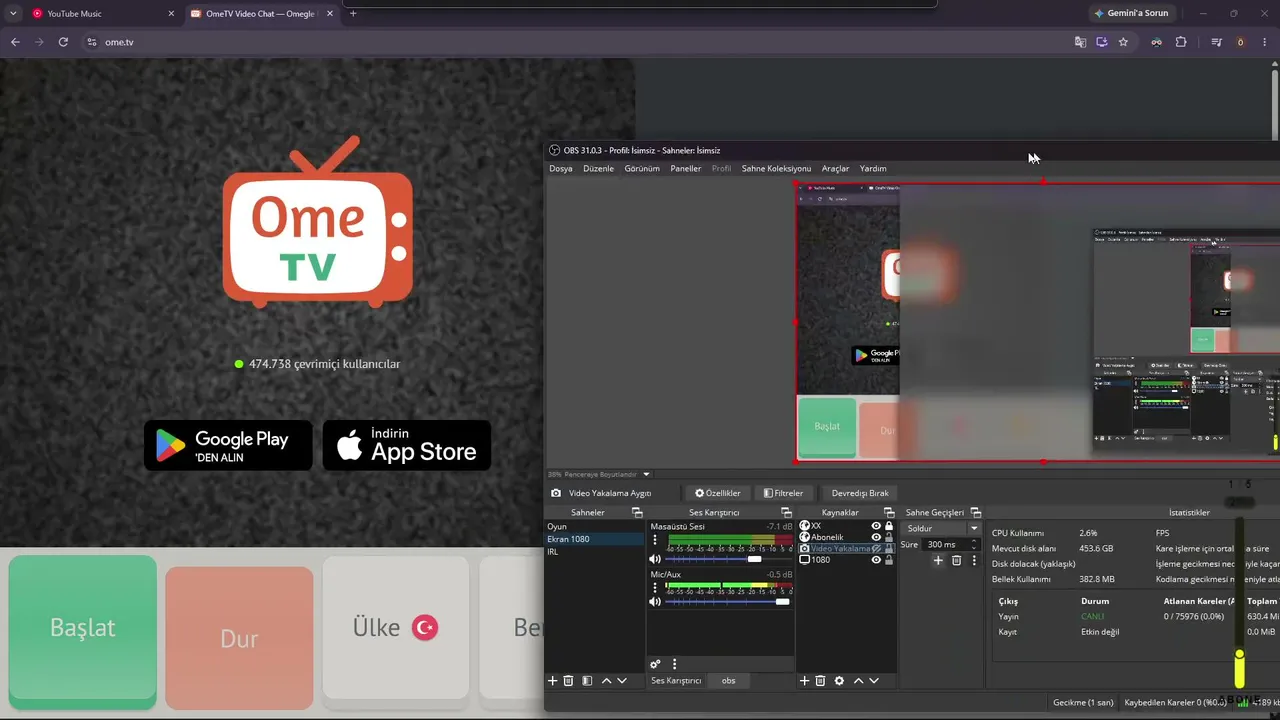Switch to YouTube Music browser tab
The height and width of the screenshot is (720, 1280).
click(104, 14)
